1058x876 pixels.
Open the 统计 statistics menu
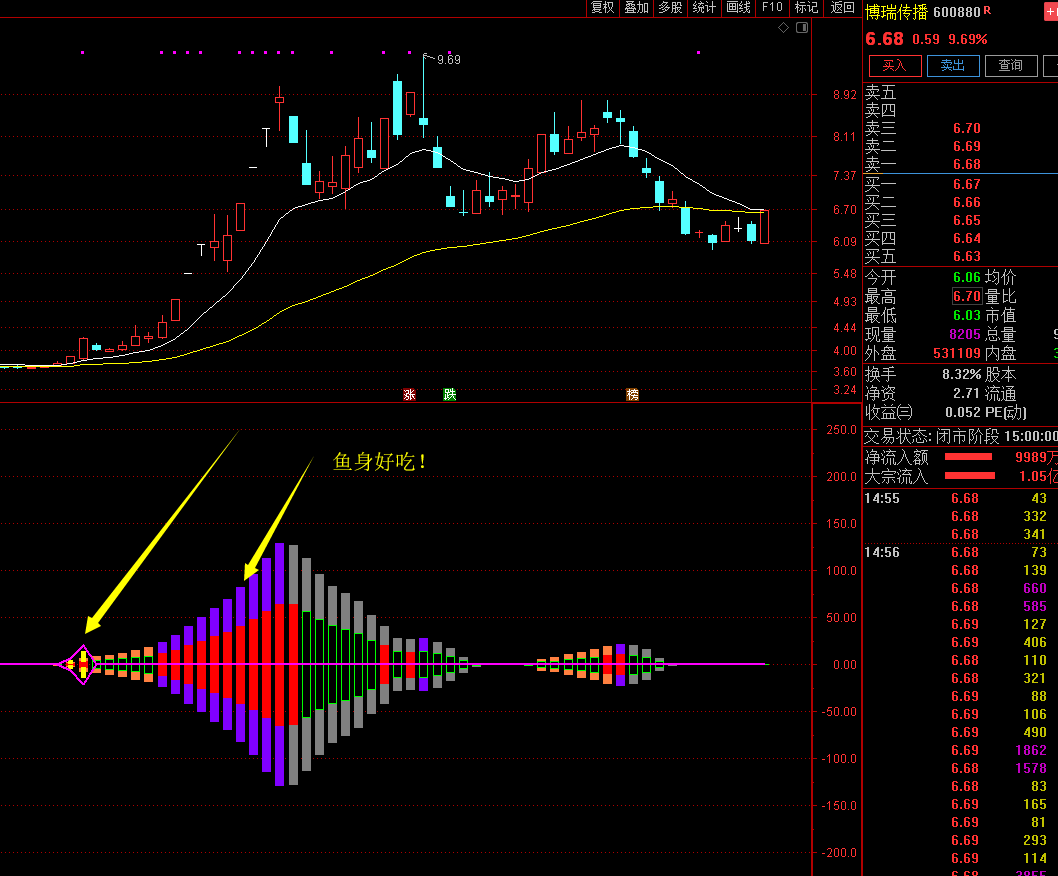pyautogui.click(x=704, y=8)
